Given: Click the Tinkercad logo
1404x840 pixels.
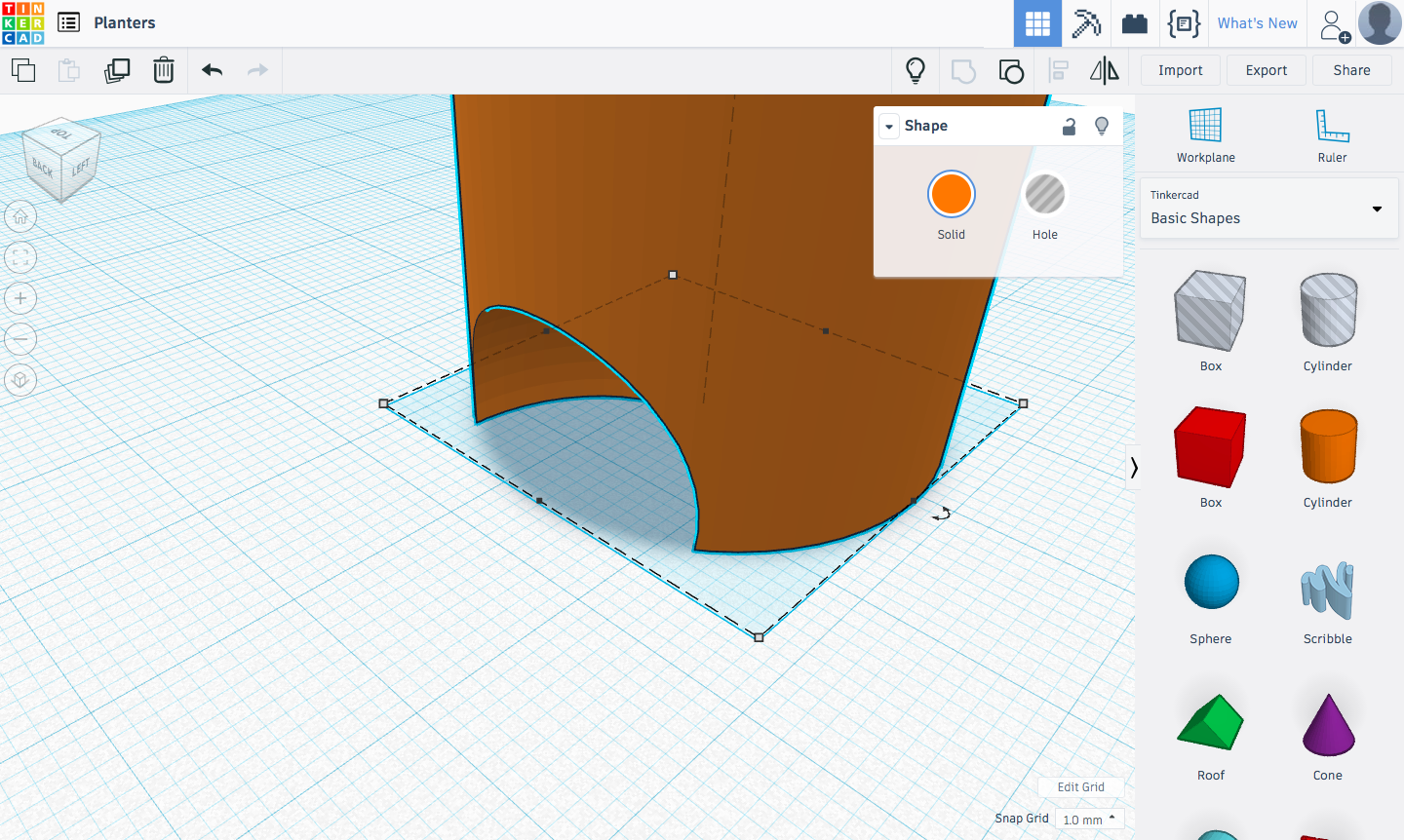Looking at the screenshot, I should [23, 23].
